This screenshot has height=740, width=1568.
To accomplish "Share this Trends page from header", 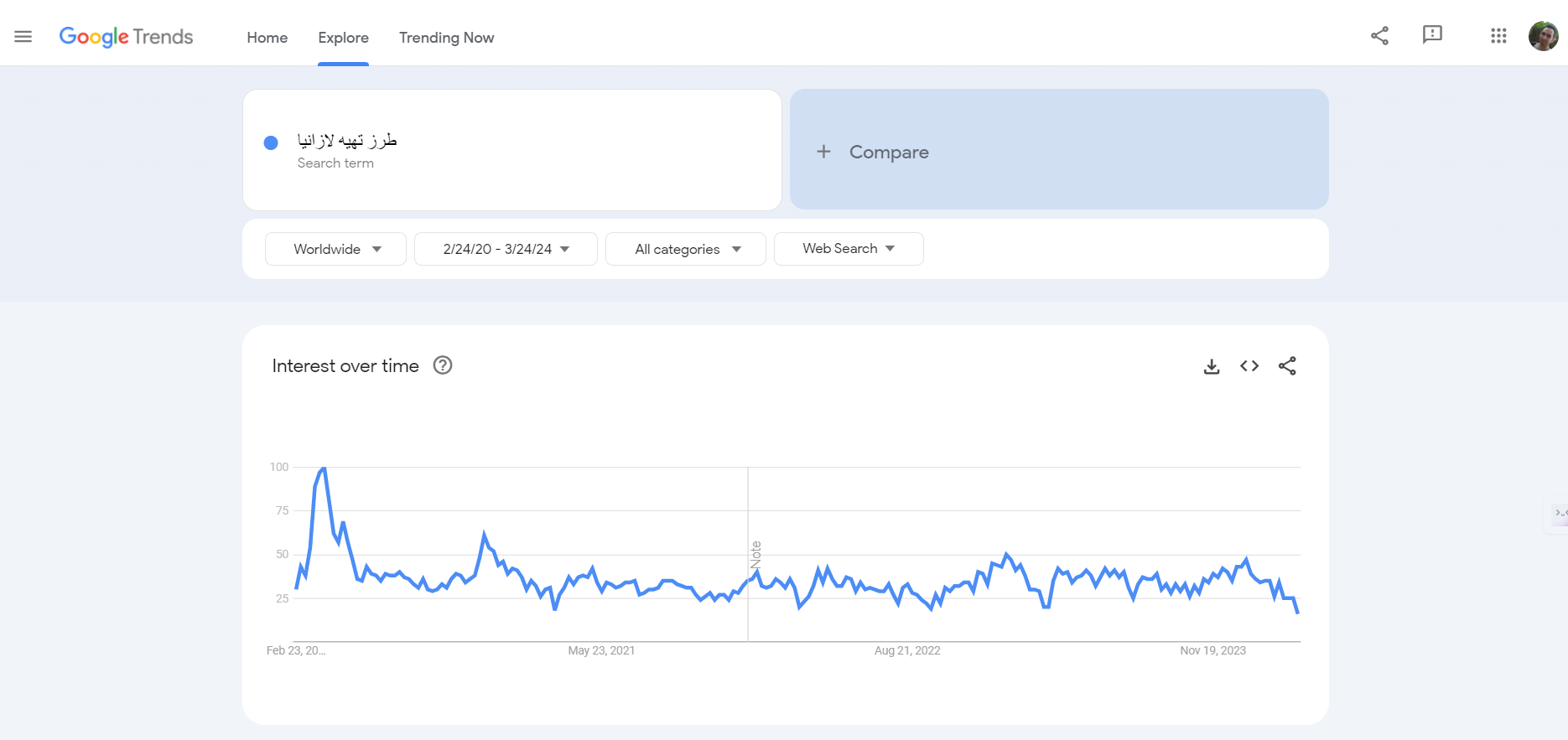I will pyautogui.click(x=1379, y=35).
